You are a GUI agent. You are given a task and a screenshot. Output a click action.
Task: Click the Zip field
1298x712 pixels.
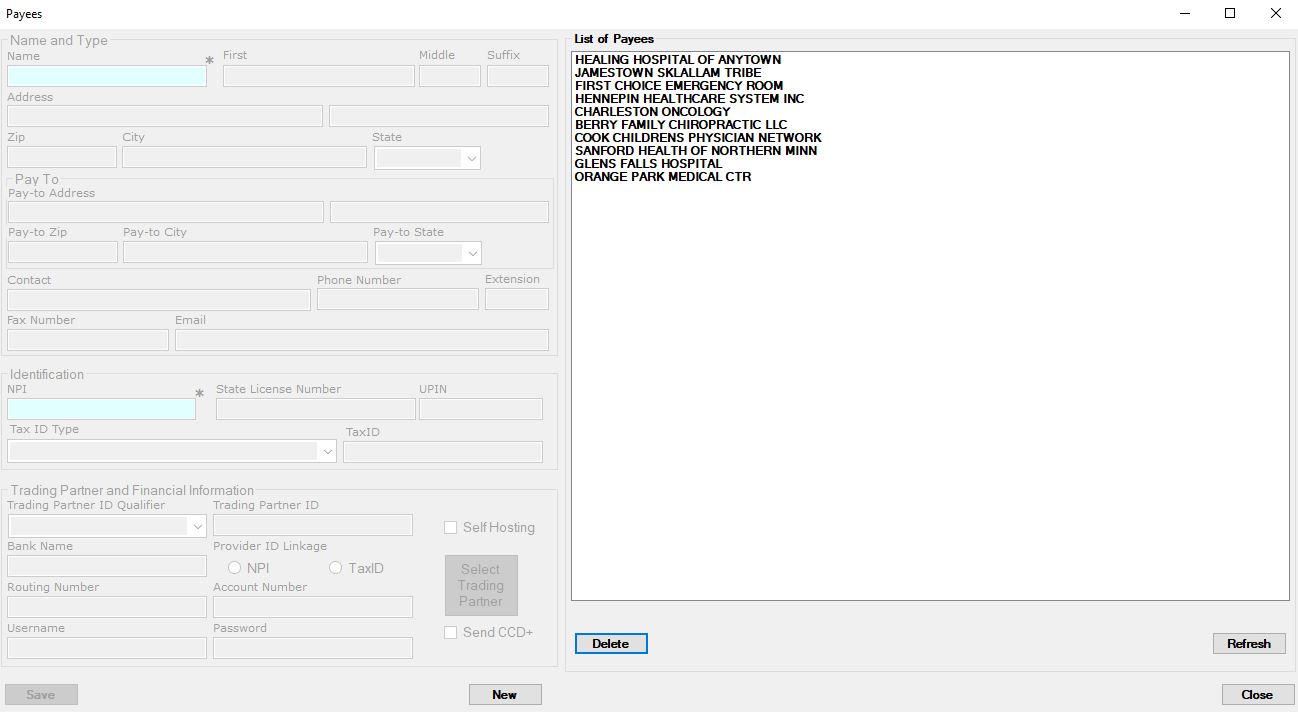tap(62, 157)
